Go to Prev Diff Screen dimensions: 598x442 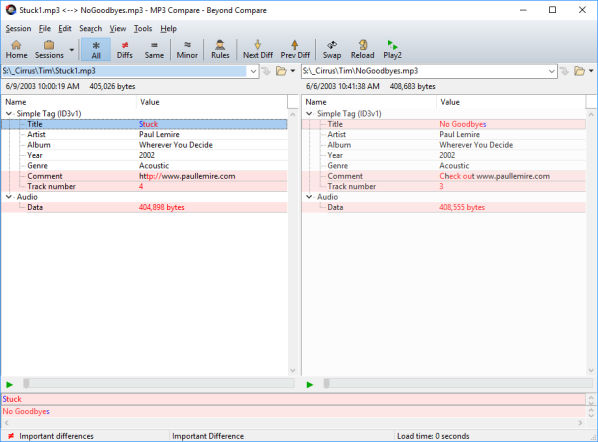click(x=295, y=50)
